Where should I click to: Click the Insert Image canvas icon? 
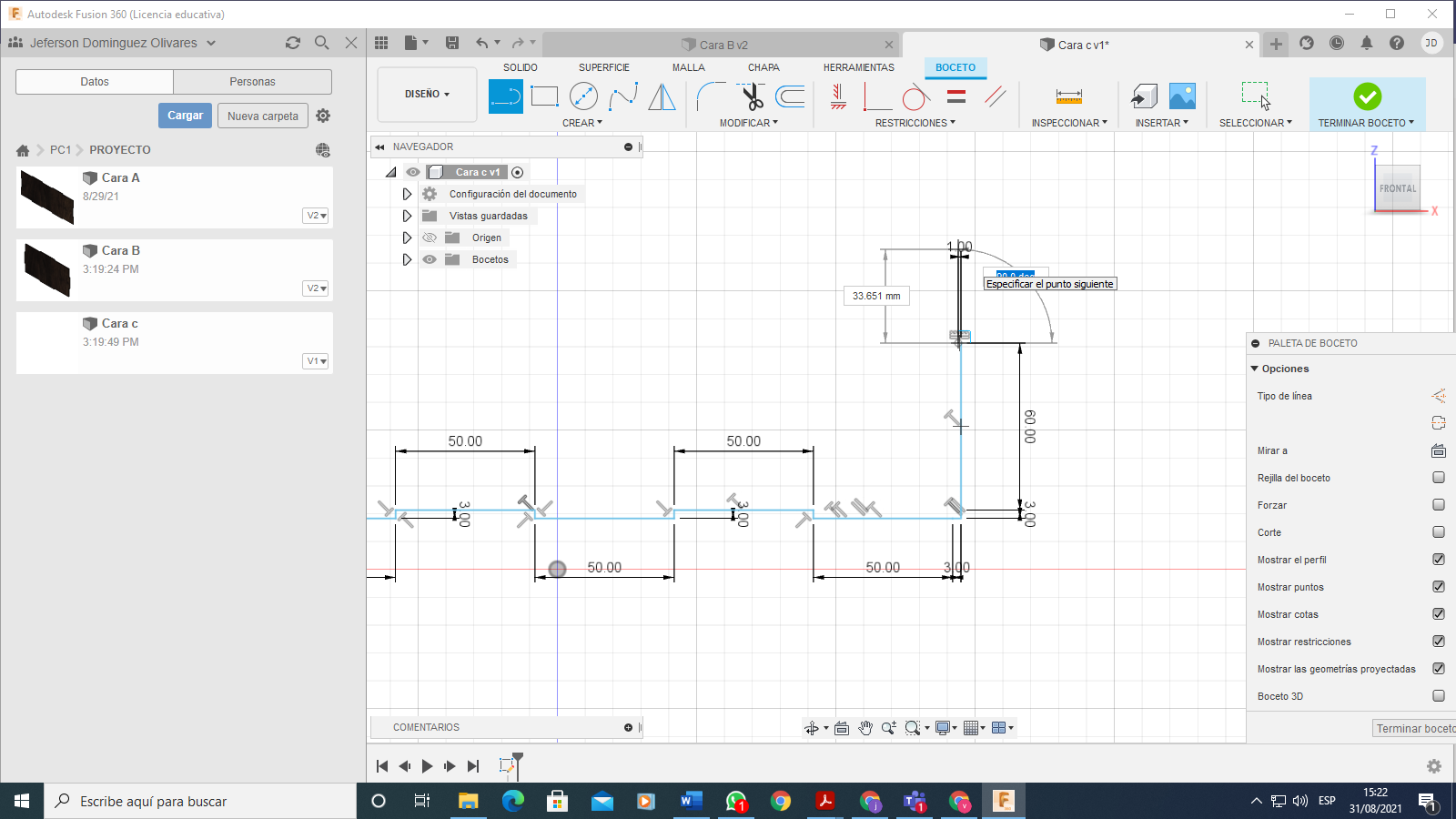[1182, 96]
